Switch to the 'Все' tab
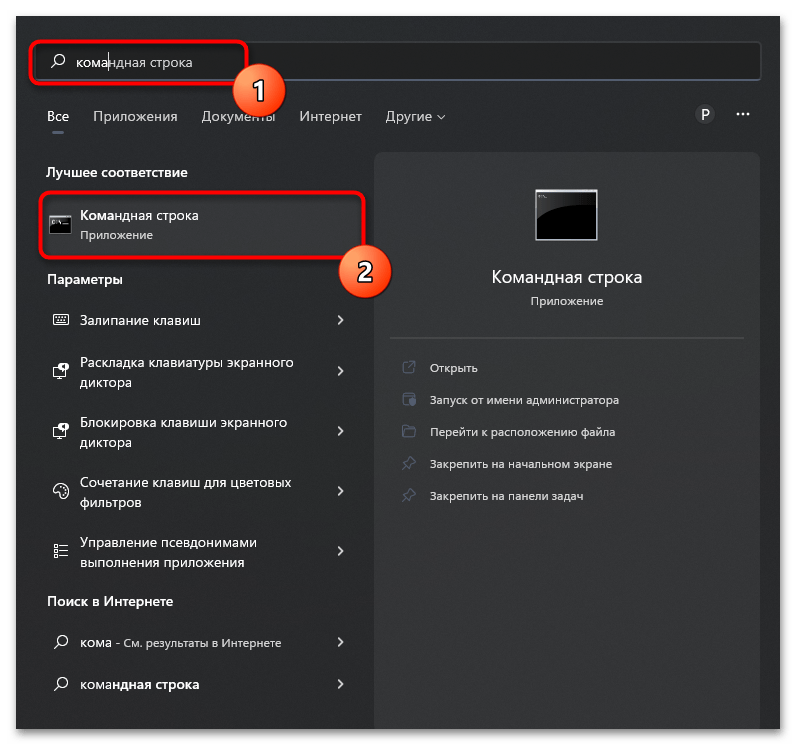This screenshot has width=796, height=745. tap(58, 116)
